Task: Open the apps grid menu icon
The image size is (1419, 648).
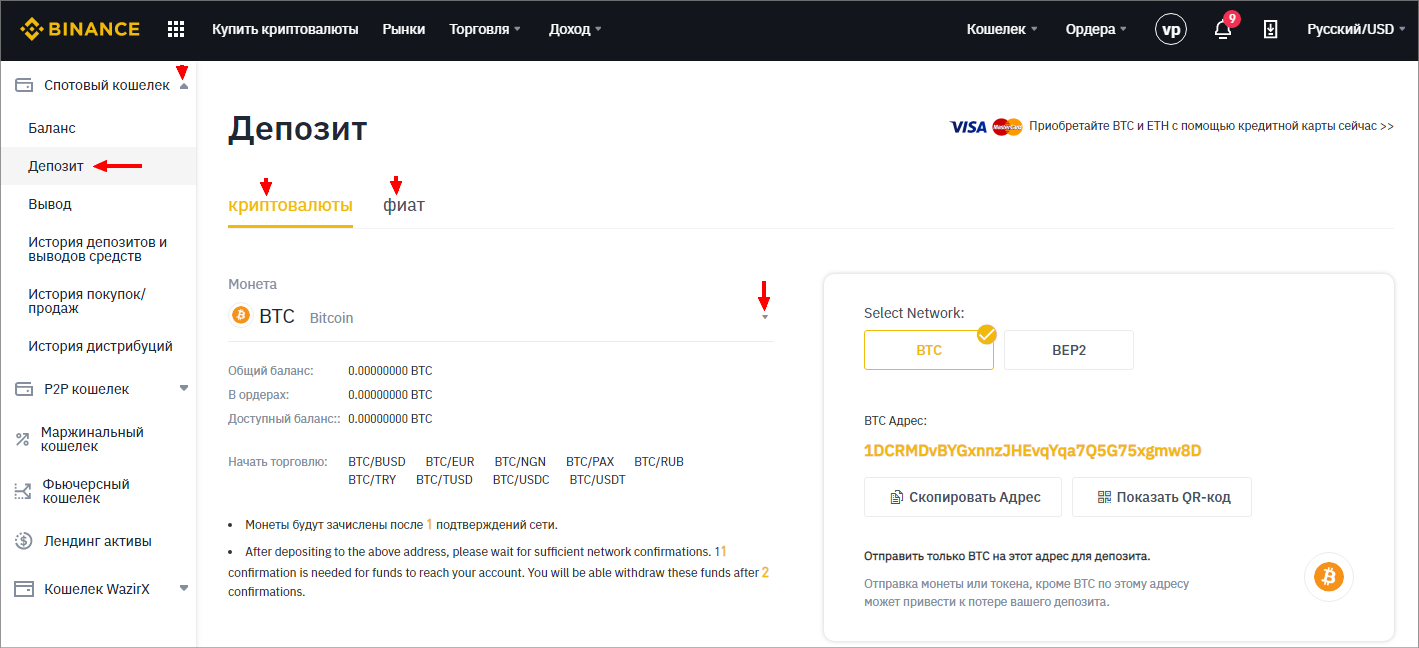Action: [x=176, y=29]
